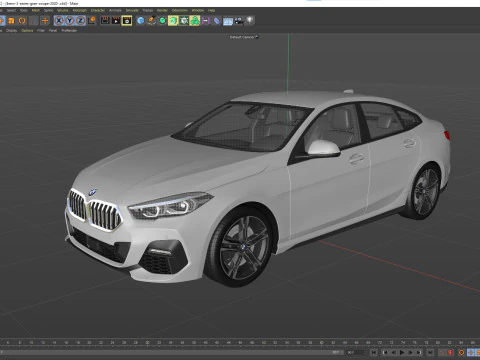Go to start of animation
The image size is (480, 360).
coord(374,352)
